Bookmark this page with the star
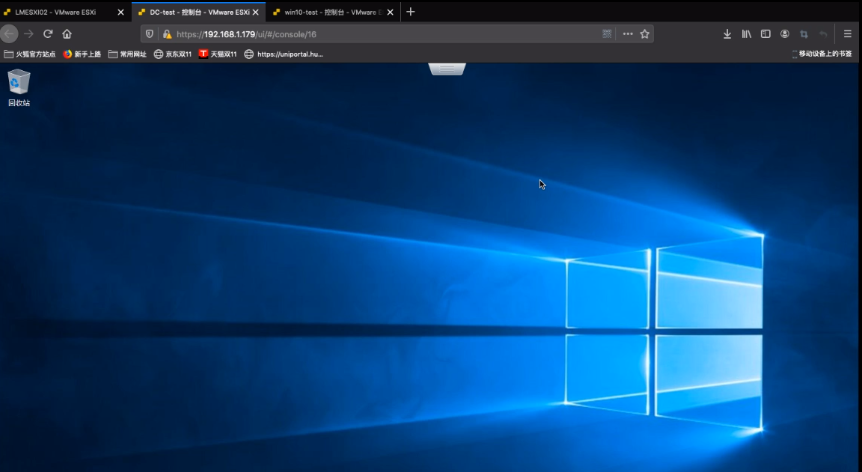 coord(645,34)
